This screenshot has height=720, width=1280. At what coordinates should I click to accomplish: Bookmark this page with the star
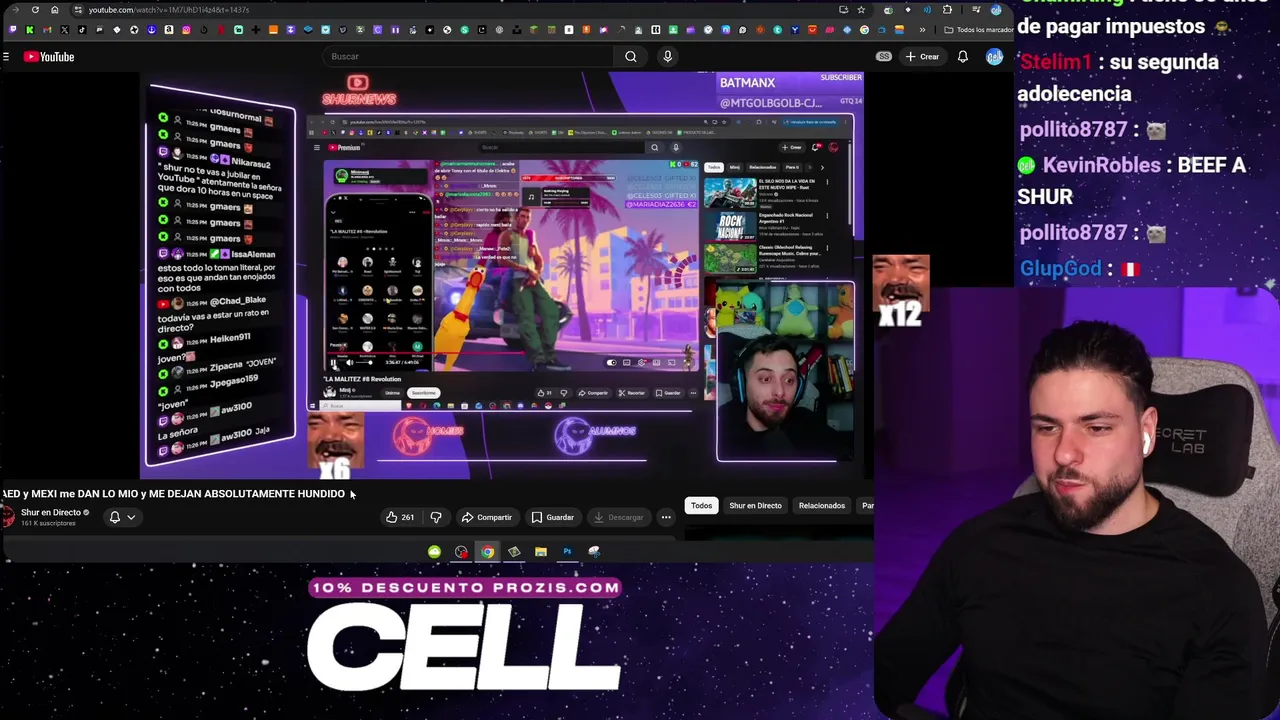click(861, 10)
